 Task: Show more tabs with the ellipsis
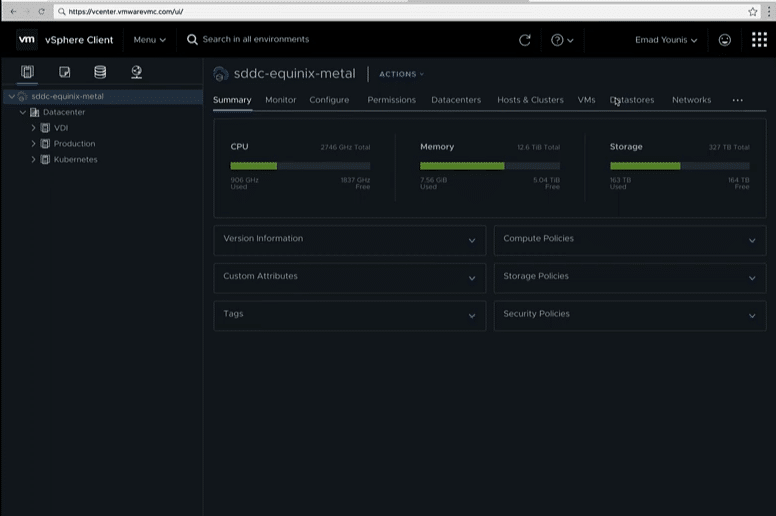737,100
